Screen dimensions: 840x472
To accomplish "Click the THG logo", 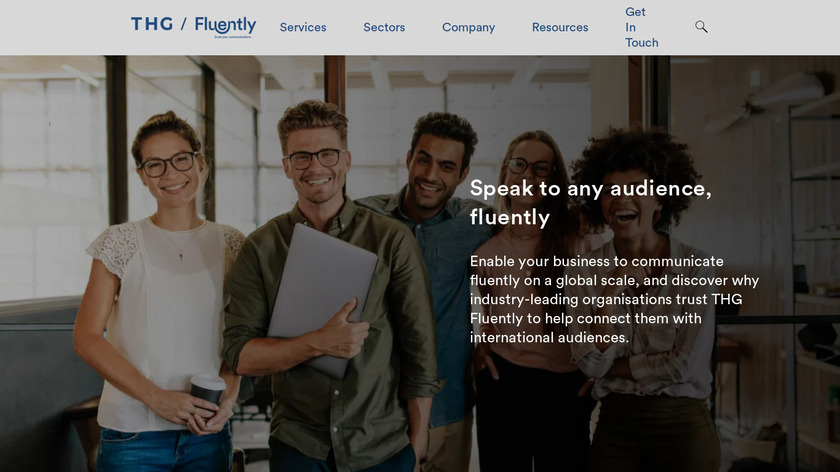I will coord(152,24).
